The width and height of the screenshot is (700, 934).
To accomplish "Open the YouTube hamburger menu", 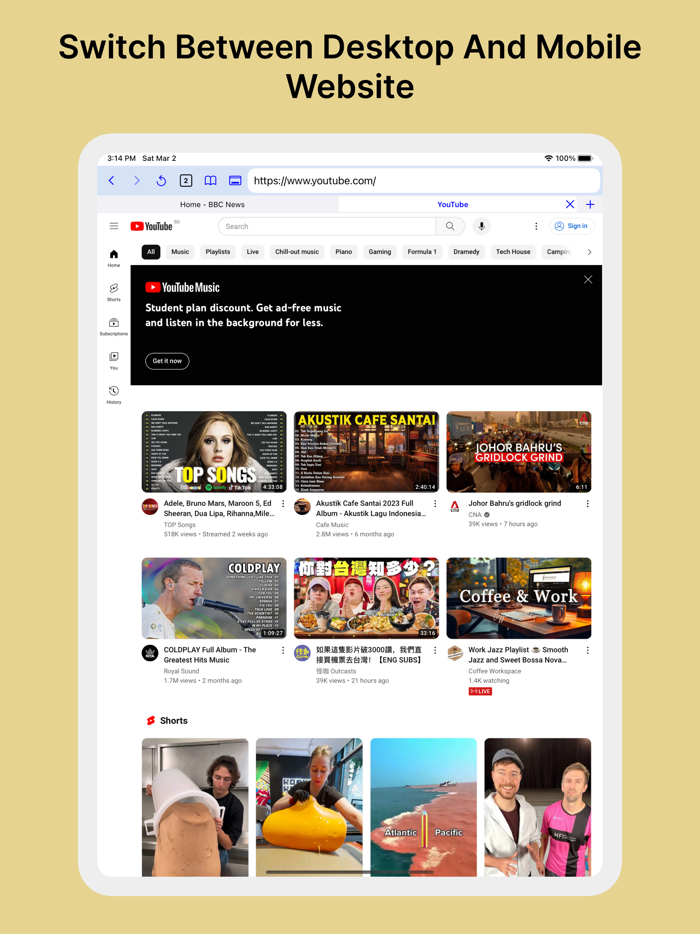I will pyautogui.click(x=114, y=226).
